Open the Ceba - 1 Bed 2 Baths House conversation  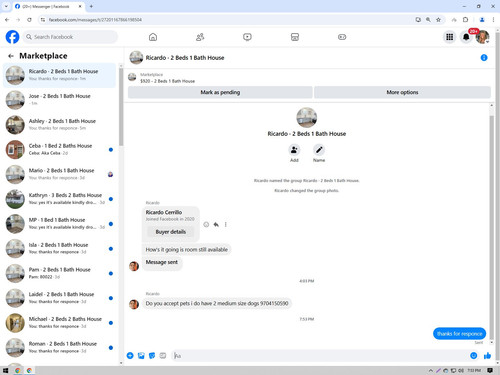59,149
